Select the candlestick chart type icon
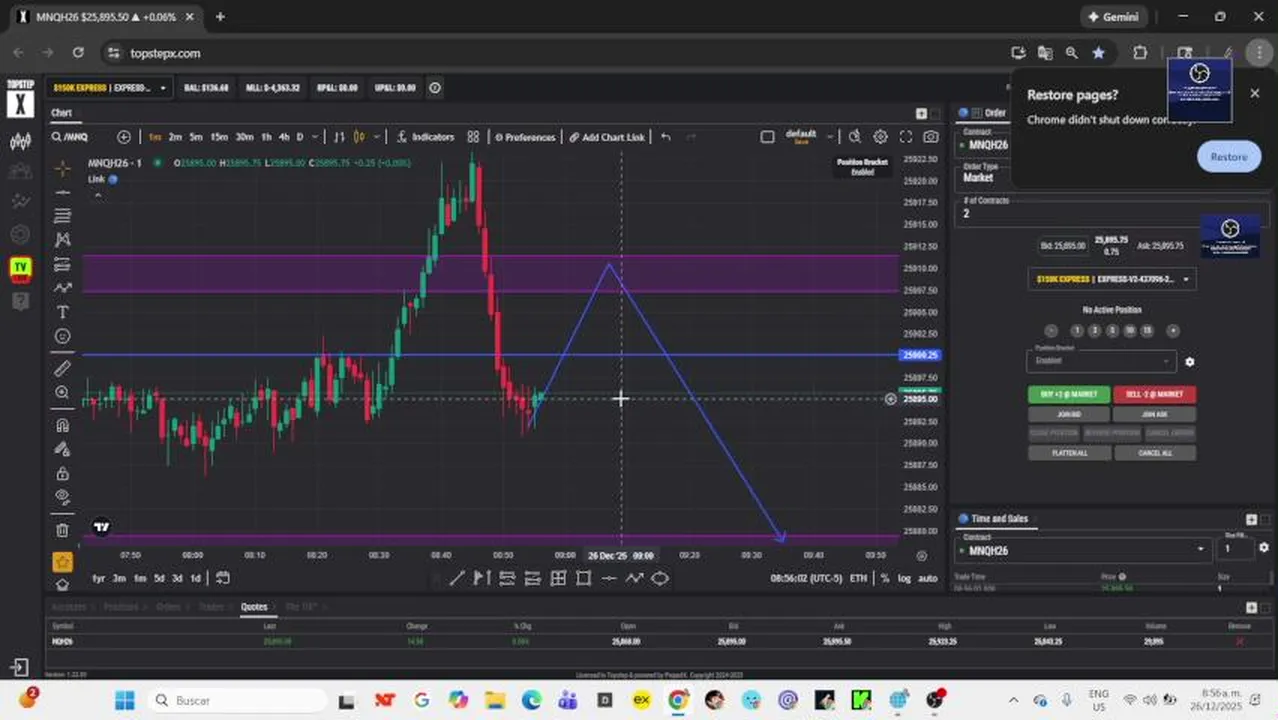 point(360,137)
